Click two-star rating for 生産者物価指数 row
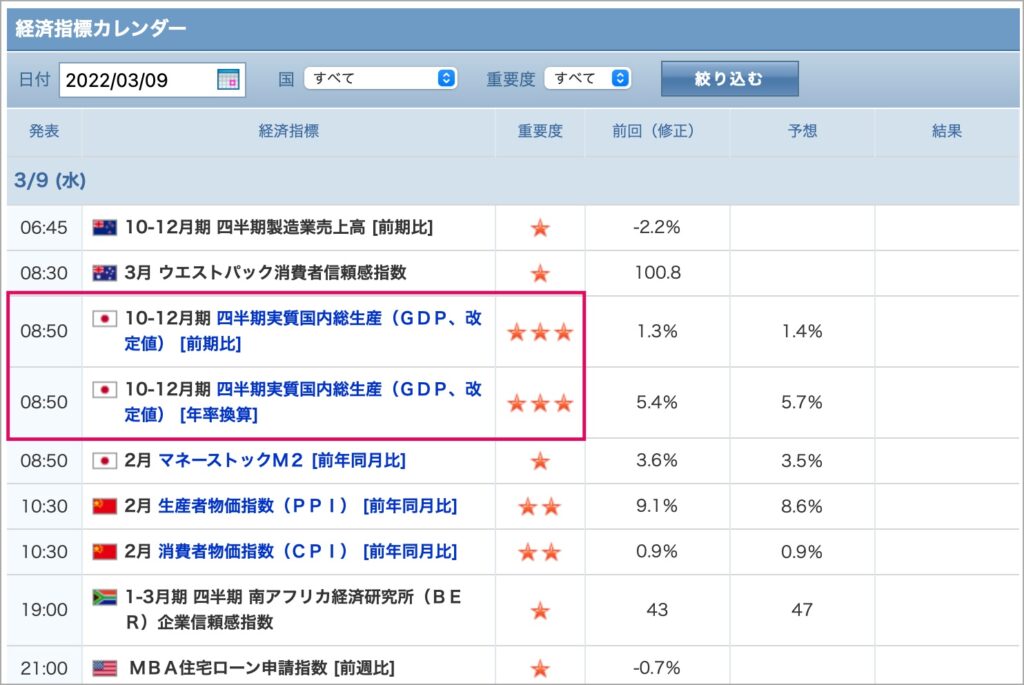 (x=539, y=506)
